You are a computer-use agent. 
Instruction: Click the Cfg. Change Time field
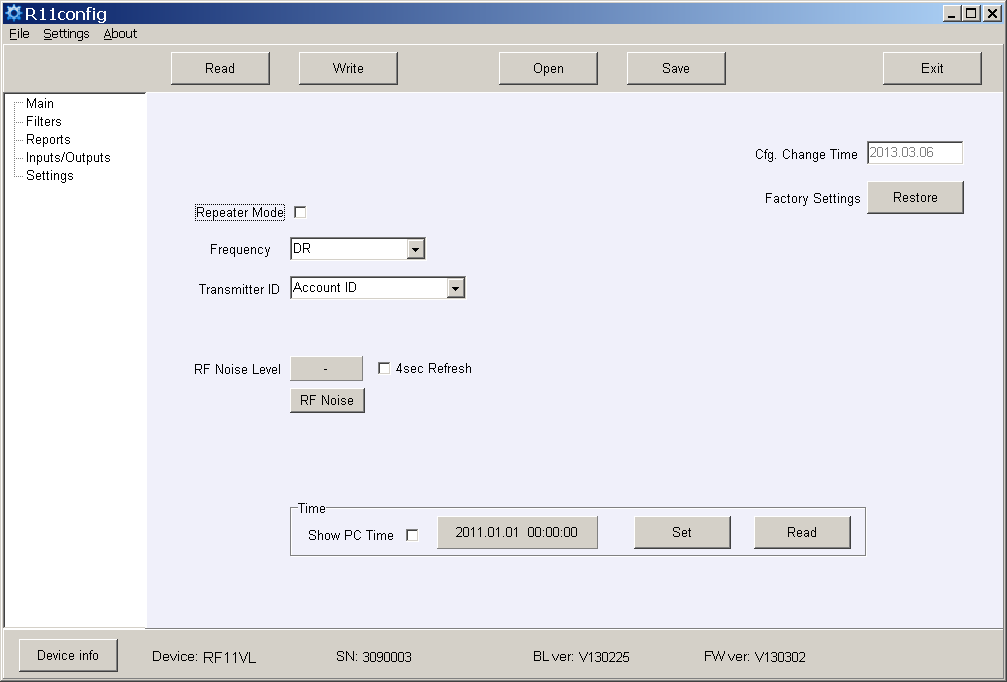pos(914,153)
